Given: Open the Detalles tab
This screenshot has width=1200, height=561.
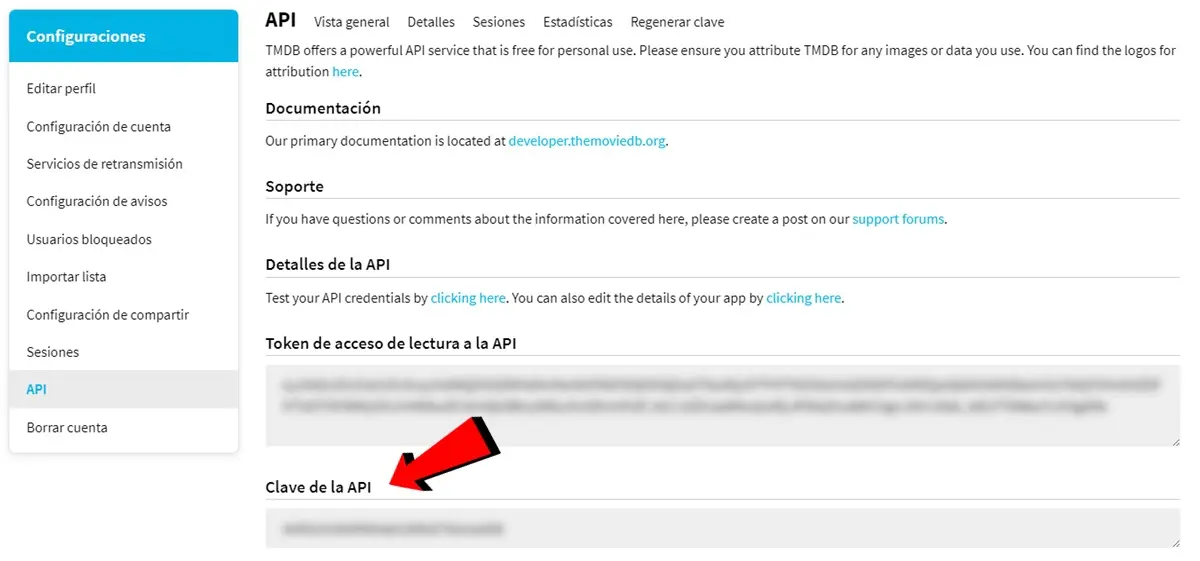Looking at the screenshot, I should [x=431, y=22].
